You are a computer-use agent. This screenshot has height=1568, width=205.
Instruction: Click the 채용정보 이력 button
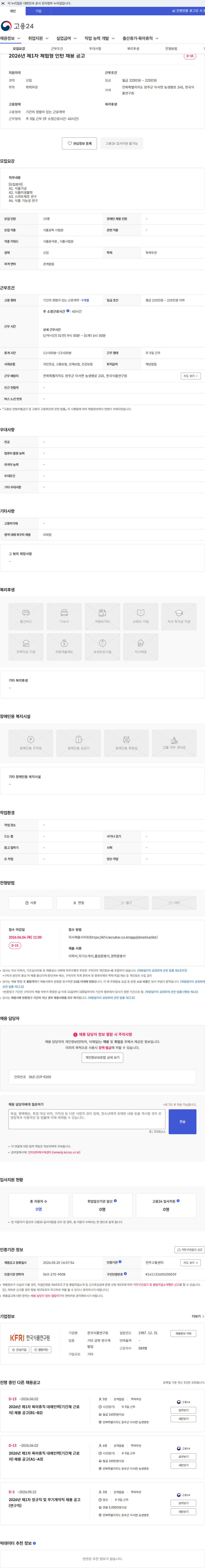(183, 1334)
